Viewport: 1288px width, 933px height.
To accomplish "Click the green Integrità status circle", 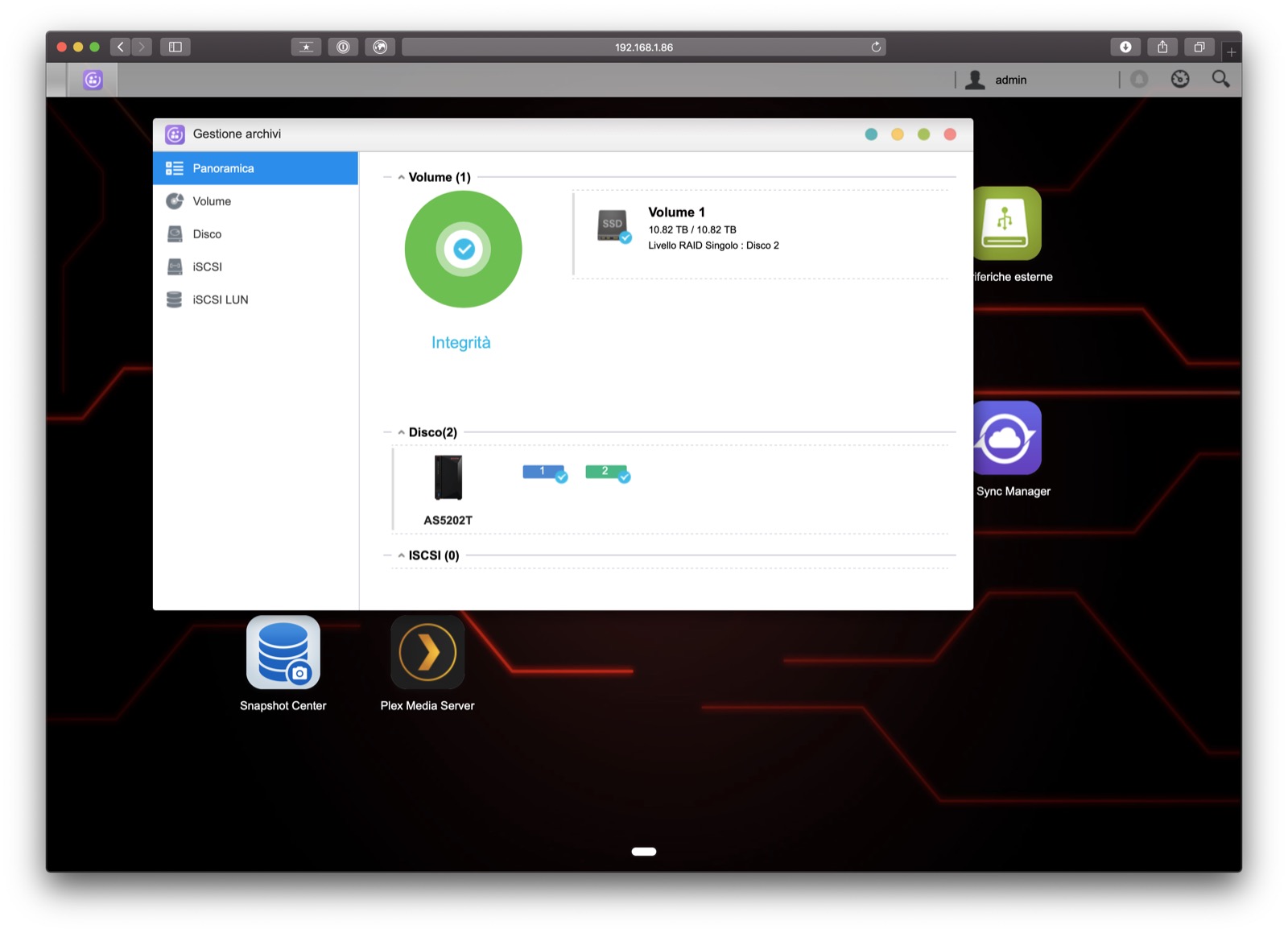I will tap(463, 249).
